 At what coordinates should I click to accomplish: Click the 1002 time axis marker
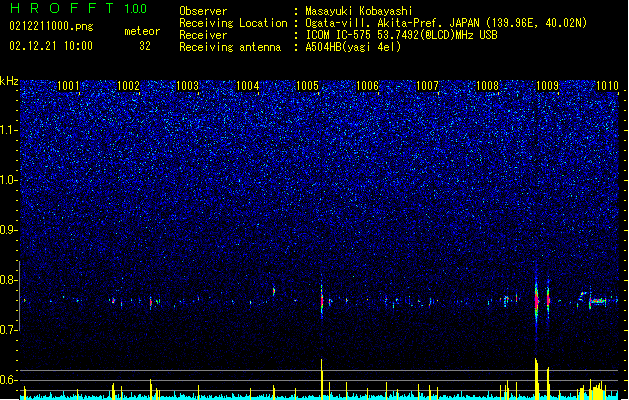(128, 86)
